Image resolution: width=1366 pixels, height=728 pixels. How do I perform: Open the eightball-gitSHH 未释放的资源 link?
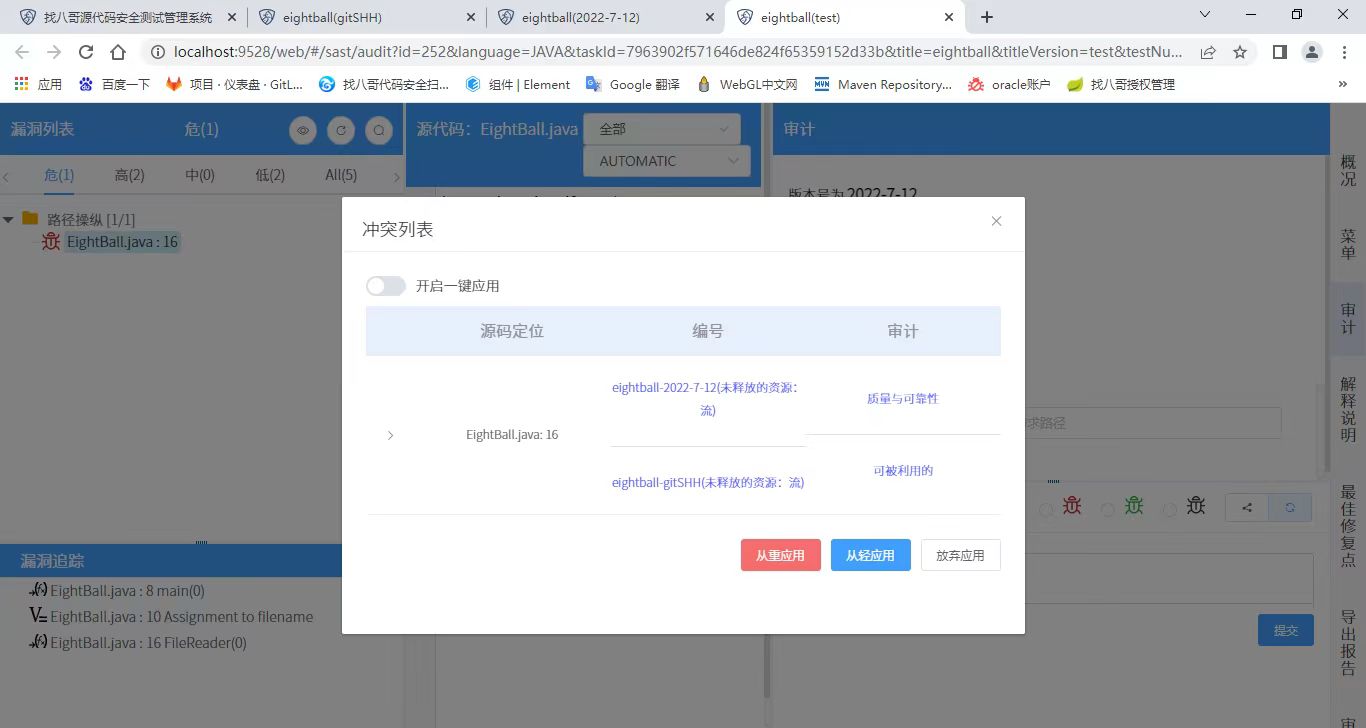point(707,482)
